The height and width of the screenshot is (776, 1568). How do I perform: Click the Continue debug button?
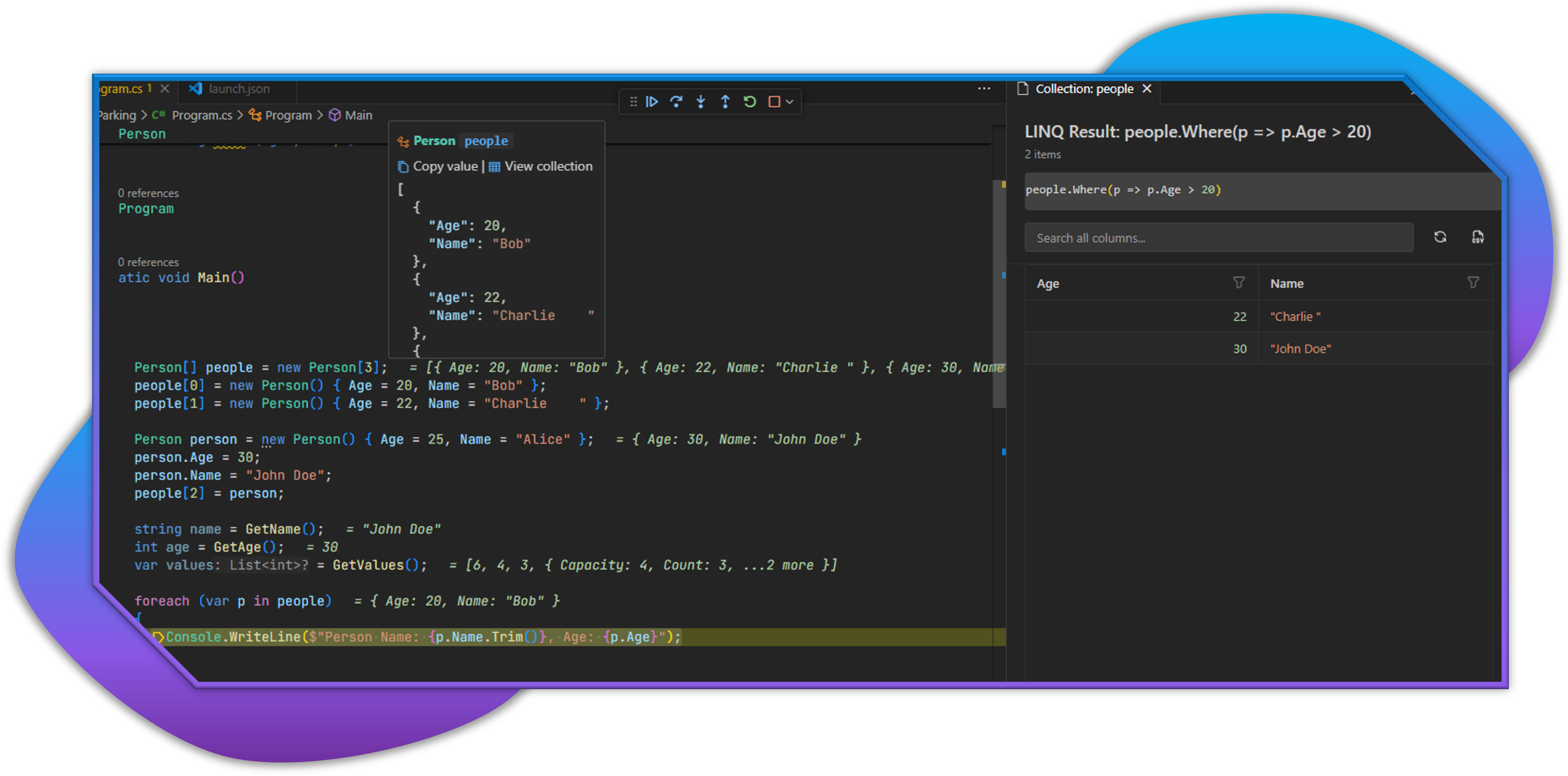point(652,102)
